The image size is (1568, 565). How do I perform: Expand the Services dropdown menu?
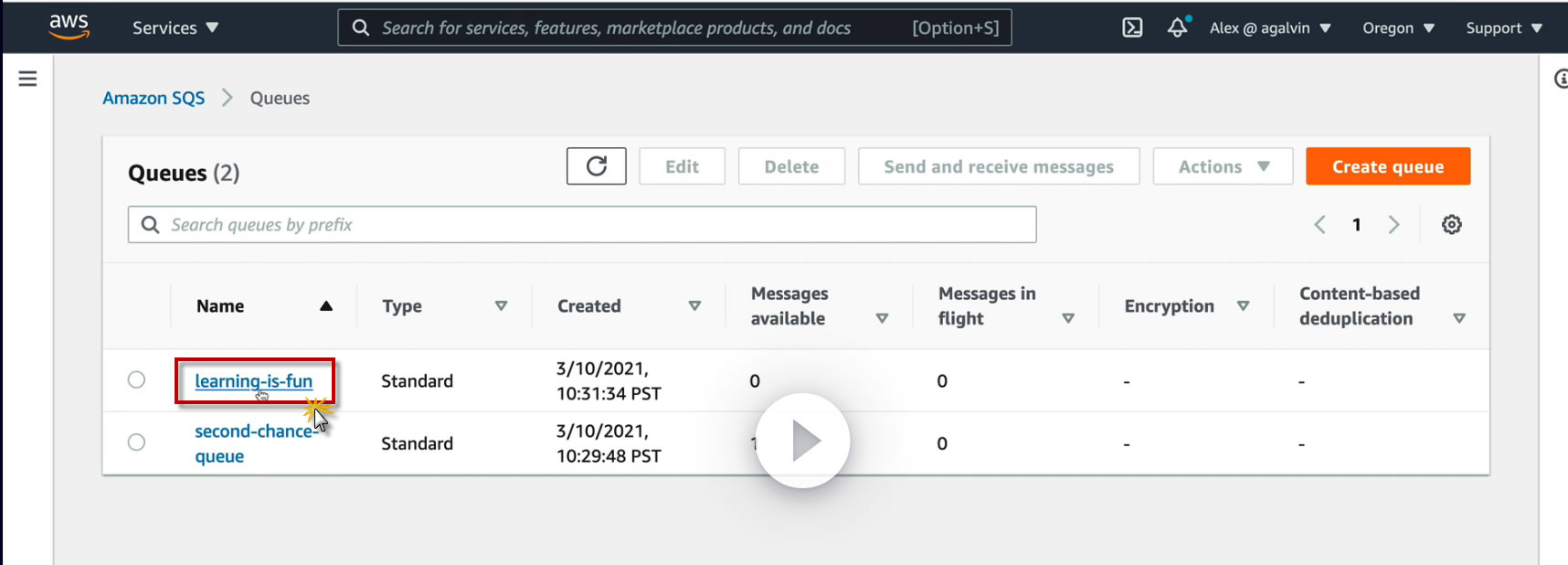point(175,27)
